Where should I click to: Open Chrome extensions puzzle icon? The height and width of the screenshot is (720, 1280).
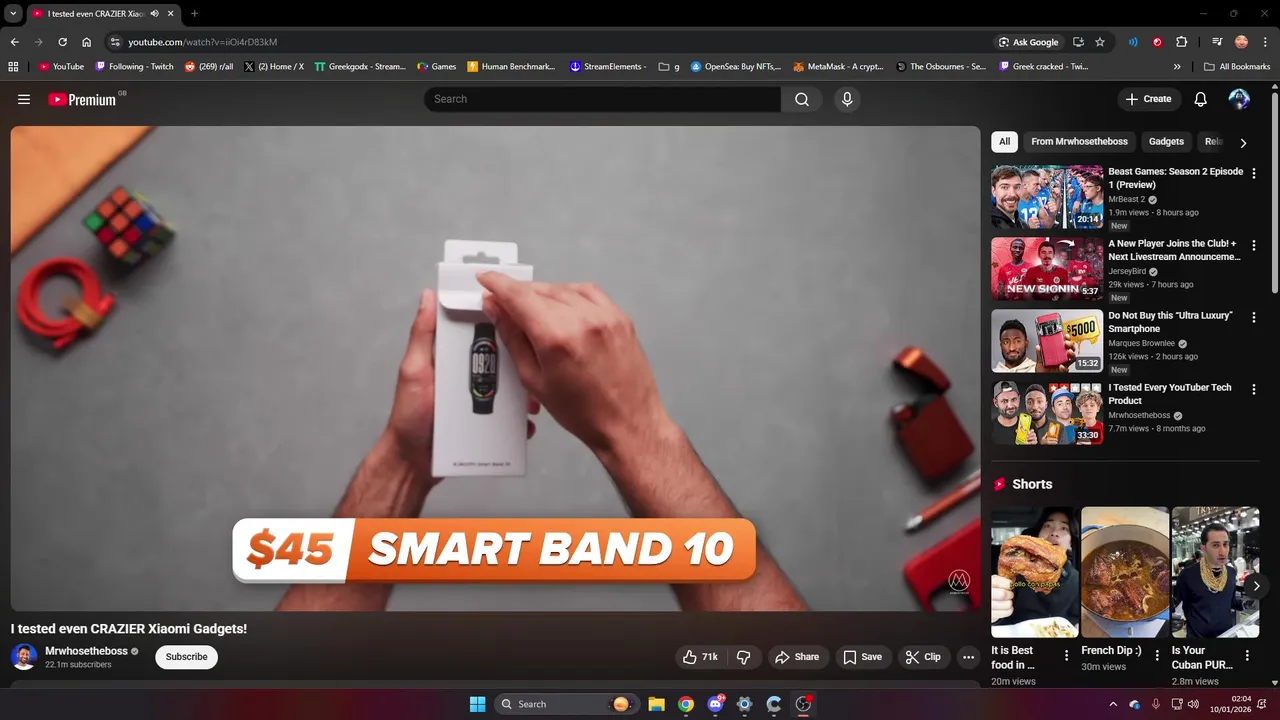tap(1182, 42)
